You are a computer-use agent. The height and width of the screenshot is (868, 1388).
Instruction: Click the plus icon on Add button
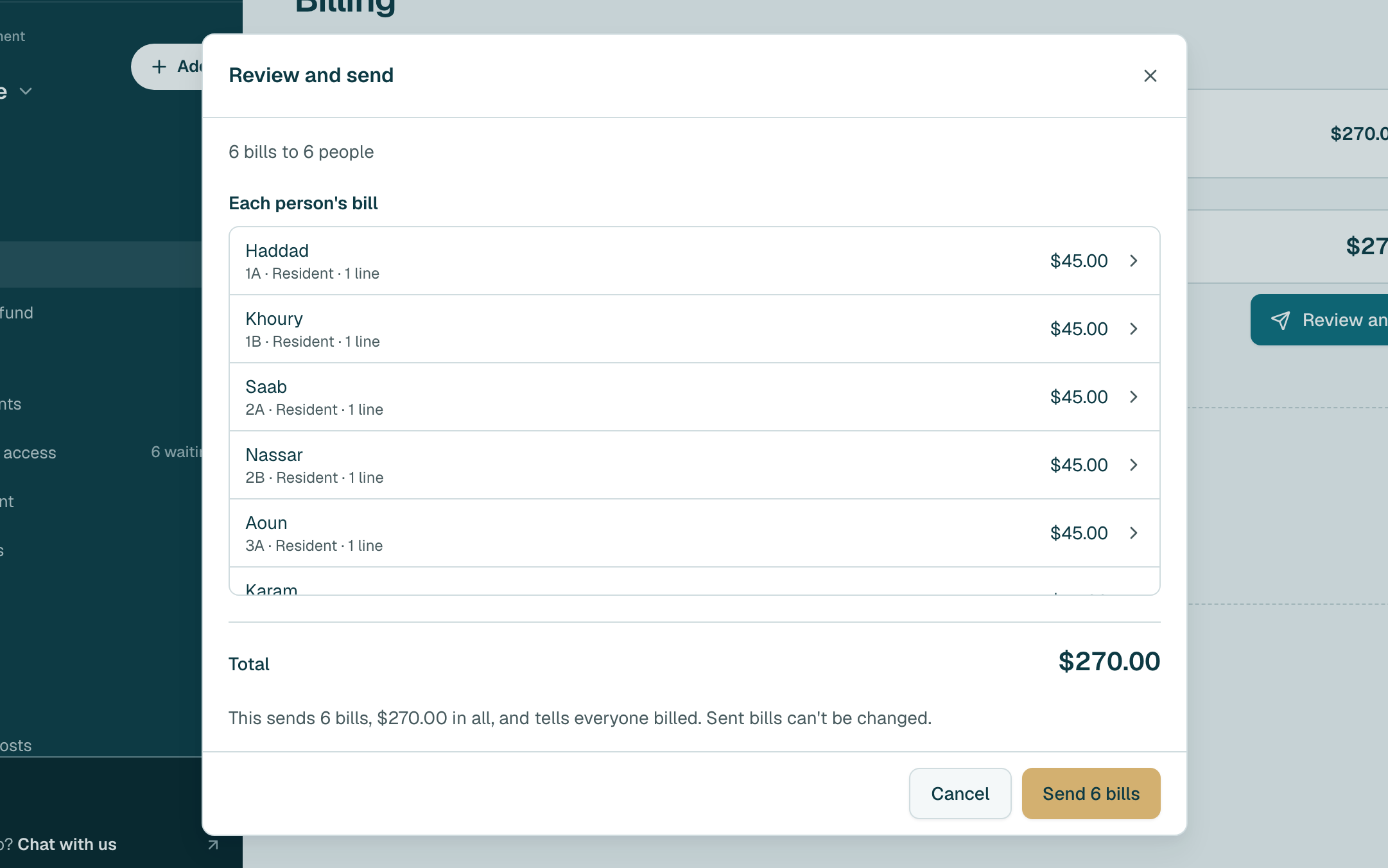pos(159,67)
